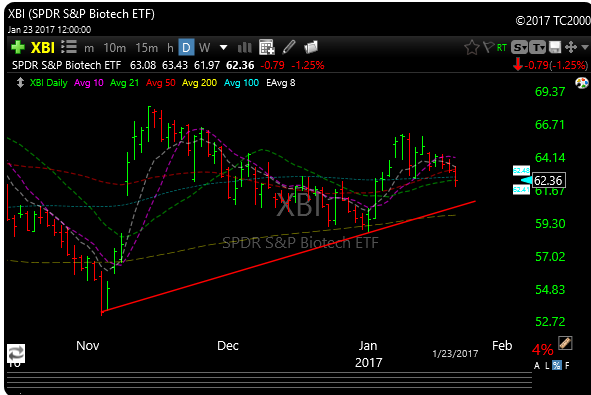591x395 pixels.
Task: Click the Jan 2017 axis label
Action: pos(368,354)
